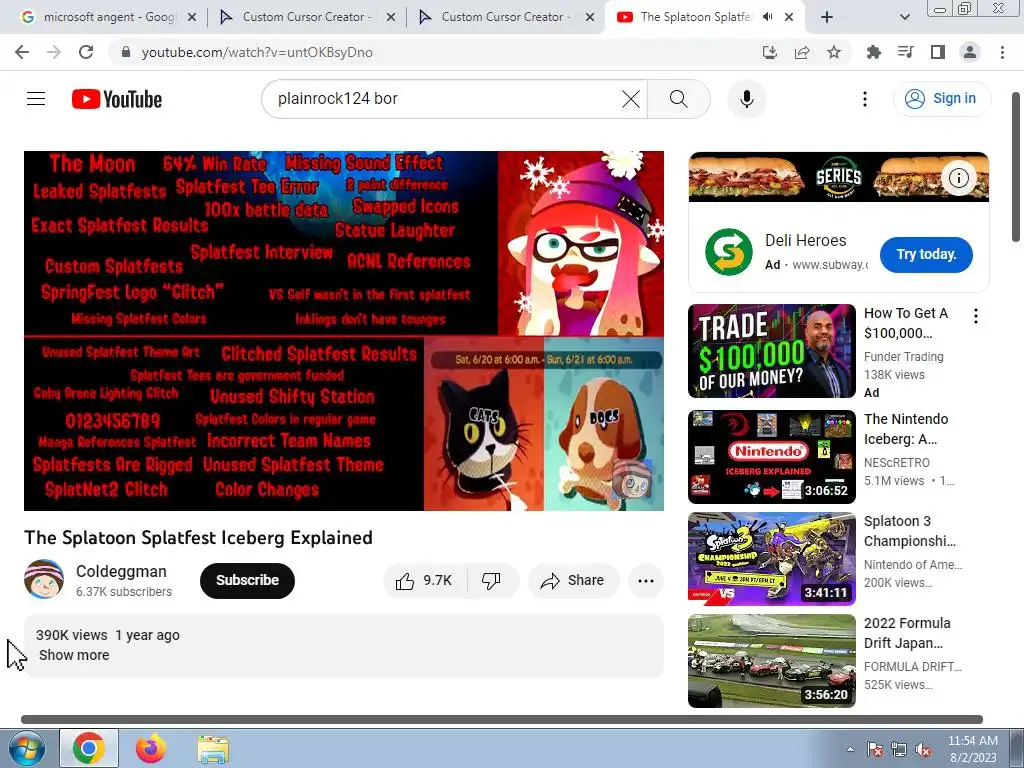Open Windows Explorer from taskbar
1024x768 pixels.
pyautogui.click(x=213, y=748)
